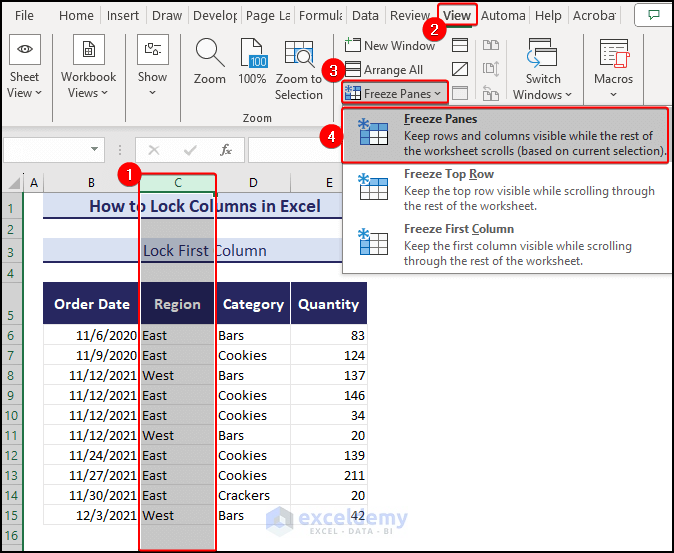Switch to the Page Layout tab
This screenshot has height=553, width=674.
tap(268, 16)
